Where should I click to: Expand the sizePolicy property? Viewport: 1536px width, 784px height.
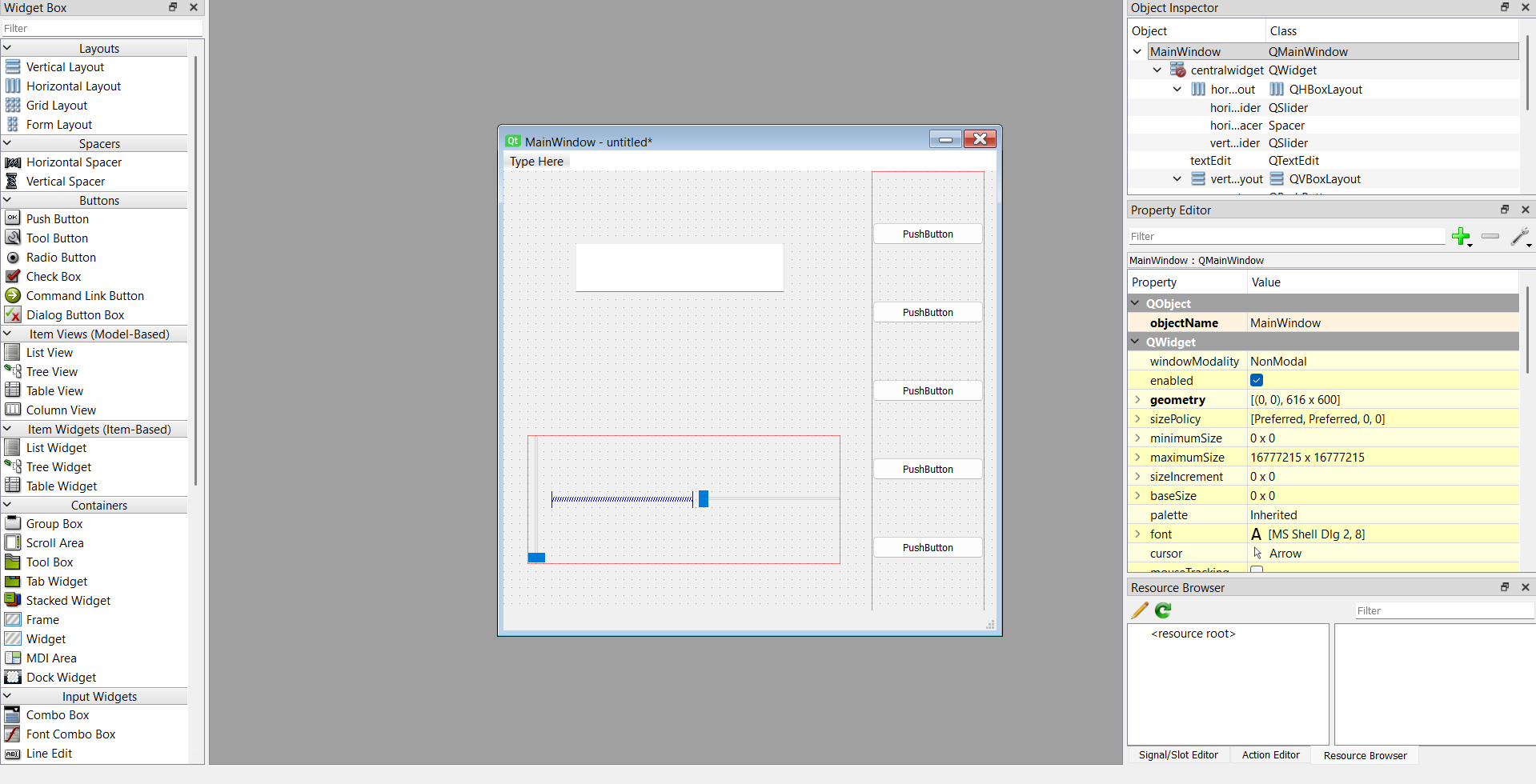(x=1137, y=418)
